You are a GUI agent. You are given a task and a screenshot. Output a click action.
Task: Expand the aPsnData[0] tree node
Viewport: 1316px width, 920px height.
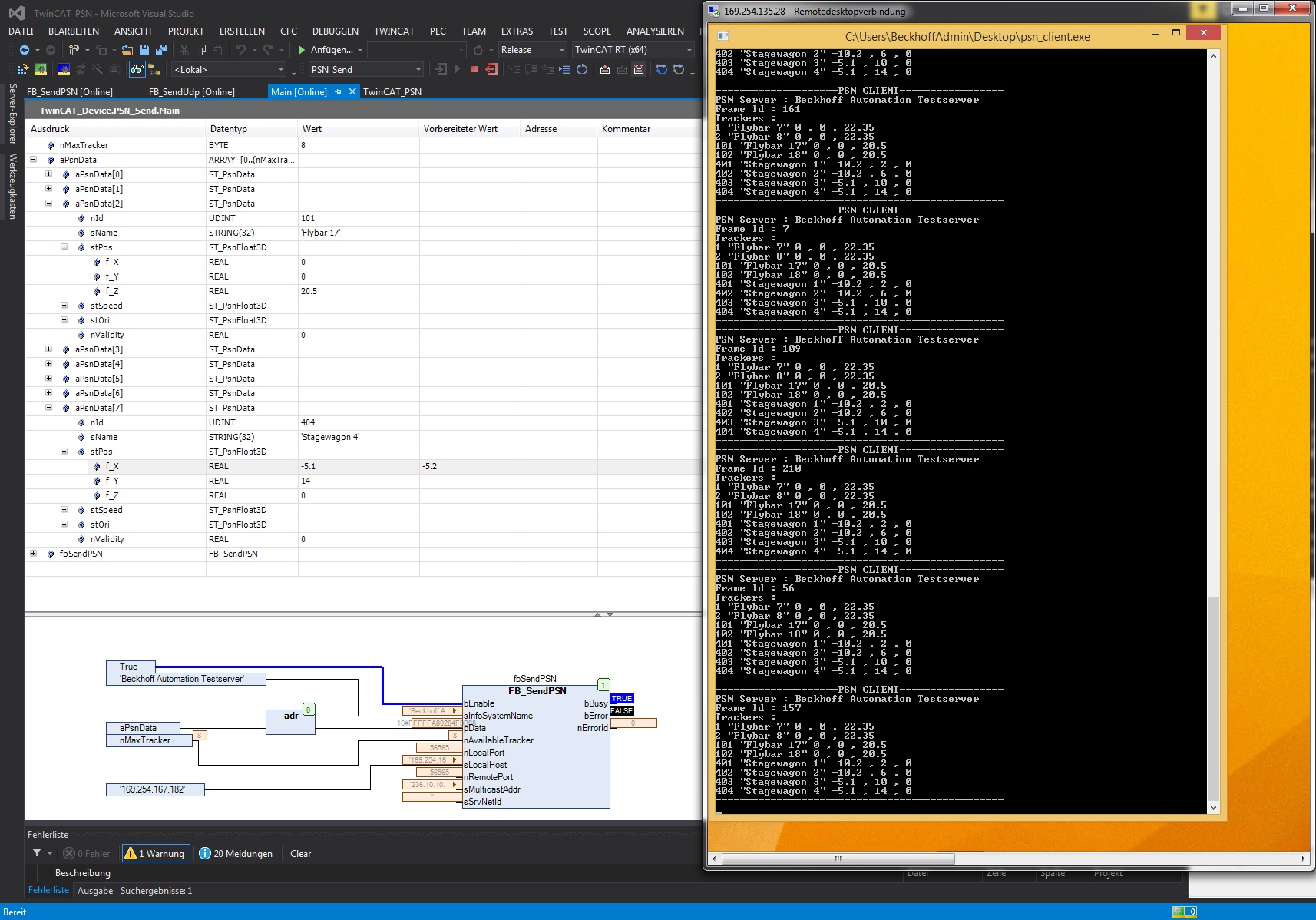49,174
